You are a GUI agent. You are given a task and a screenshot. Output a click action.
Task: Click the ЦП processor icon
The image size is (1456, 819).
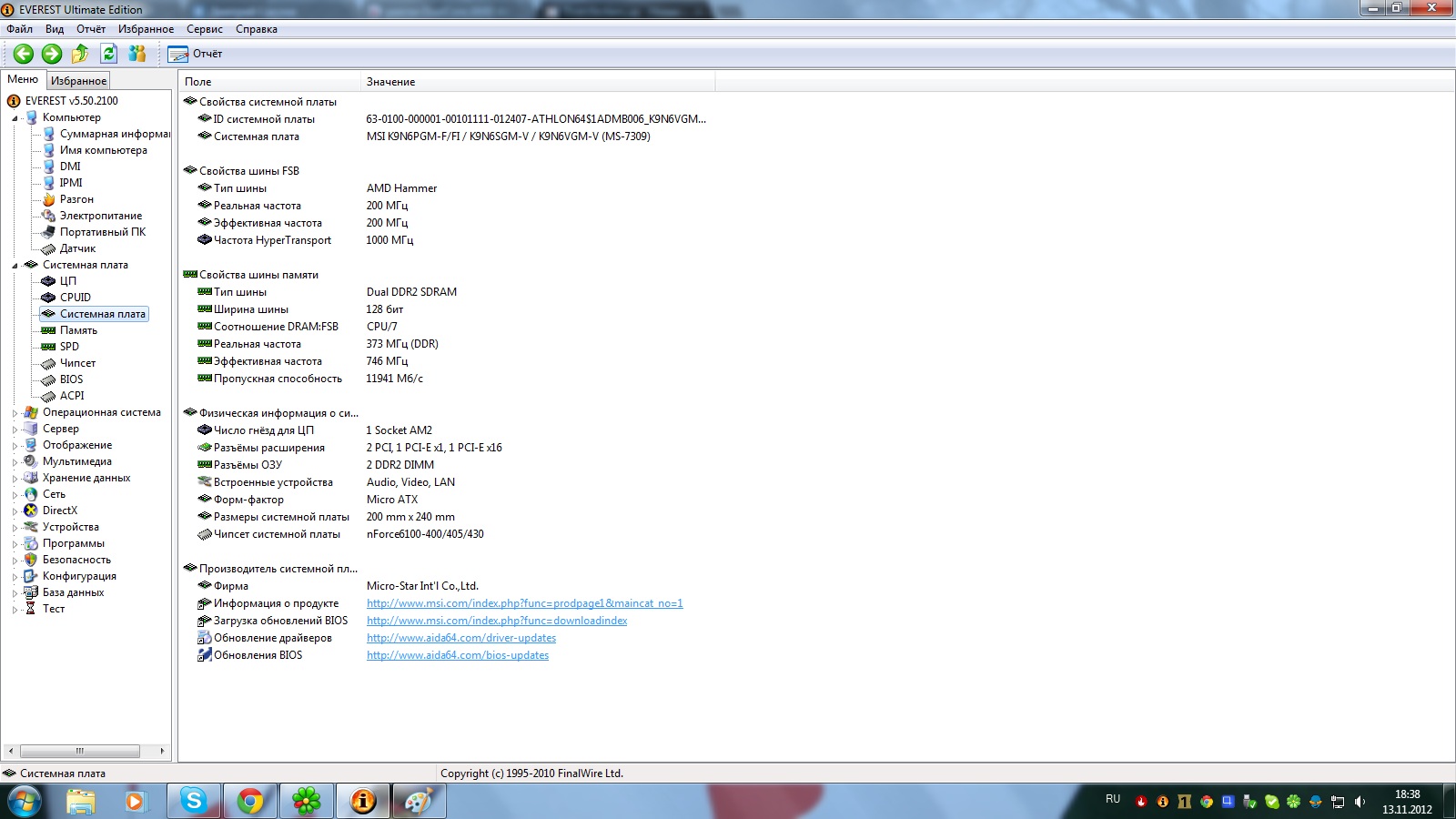tap(49, 281)
